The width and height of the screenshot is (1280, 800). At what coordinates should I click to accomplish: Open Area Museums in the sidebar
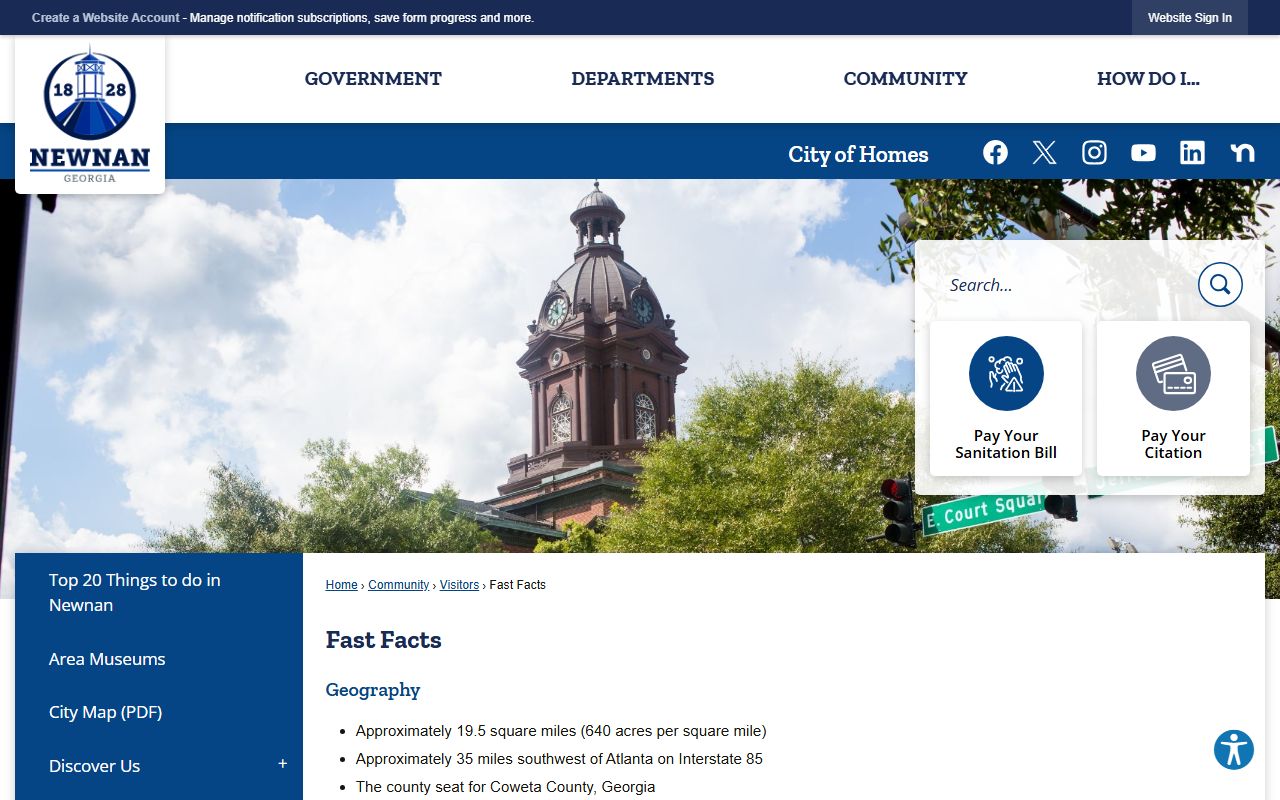tap(107, 659)
